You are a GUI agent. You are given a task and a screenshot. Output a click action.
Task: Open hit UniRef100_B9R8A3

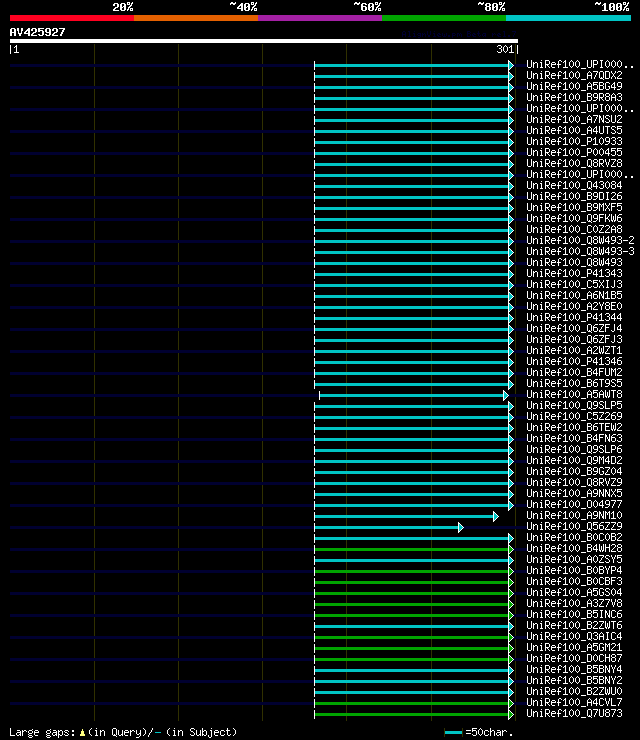tap(574, 97)
